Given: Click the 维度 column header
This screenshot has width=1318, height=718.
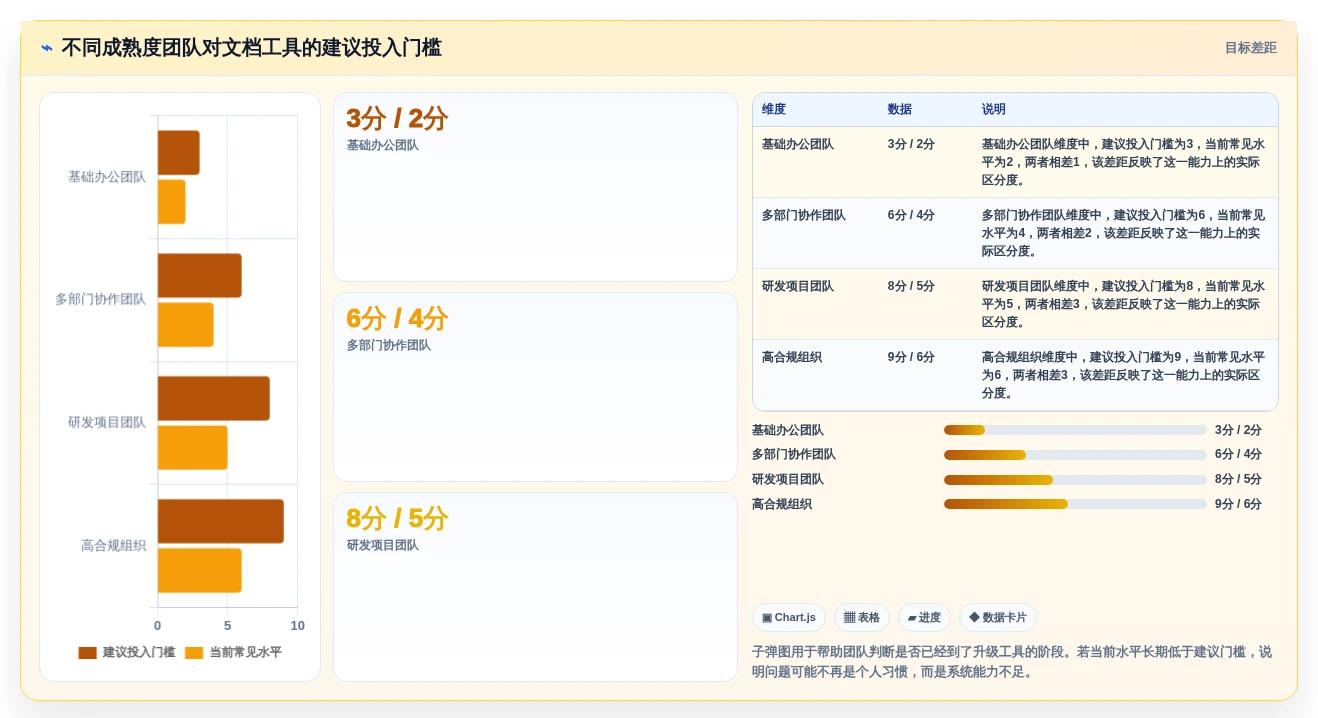Looking at the screenshot, I should coord(774,109).
